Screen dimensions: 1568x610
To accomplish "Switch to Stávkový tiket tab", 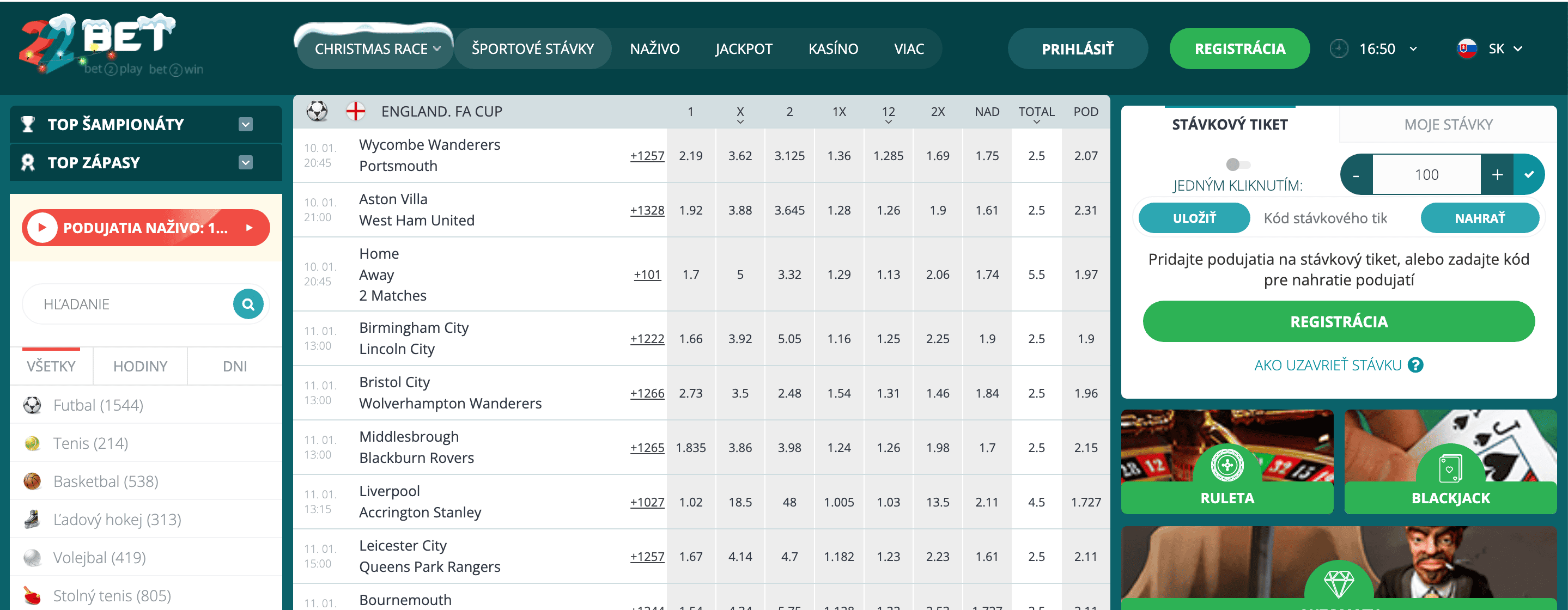I will click(1230, 124).
